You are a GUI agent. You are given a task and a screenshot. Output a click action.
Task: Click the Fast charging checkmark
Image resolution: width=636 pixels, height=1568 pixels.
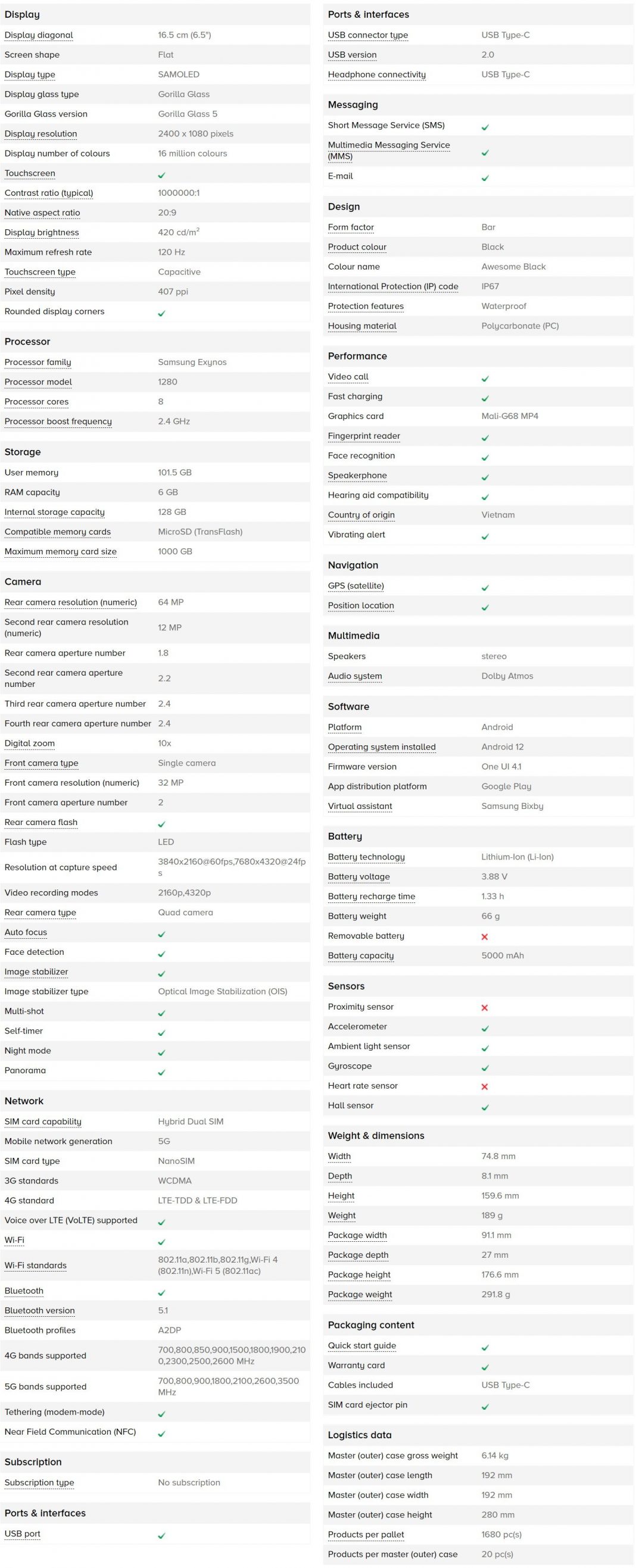pyautogui.click(x=485, y=398)
